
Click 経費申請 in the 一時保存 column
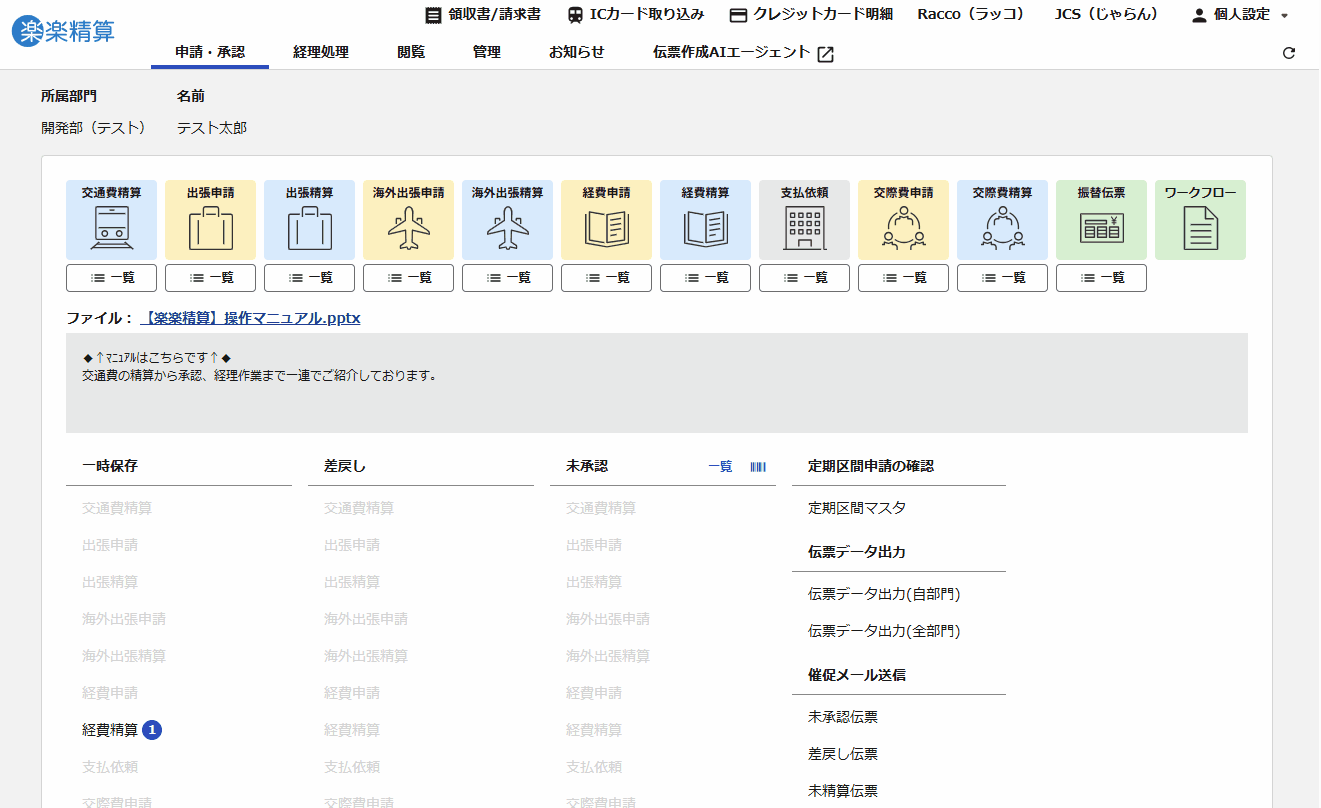coord(110,693)
